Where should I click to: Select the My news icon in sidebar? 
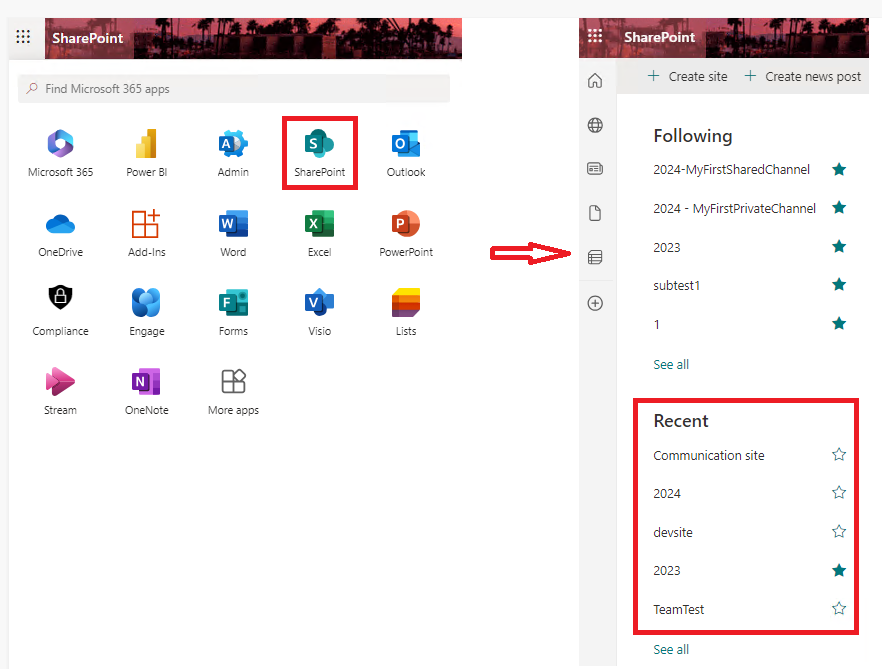(x=595, y=168)
